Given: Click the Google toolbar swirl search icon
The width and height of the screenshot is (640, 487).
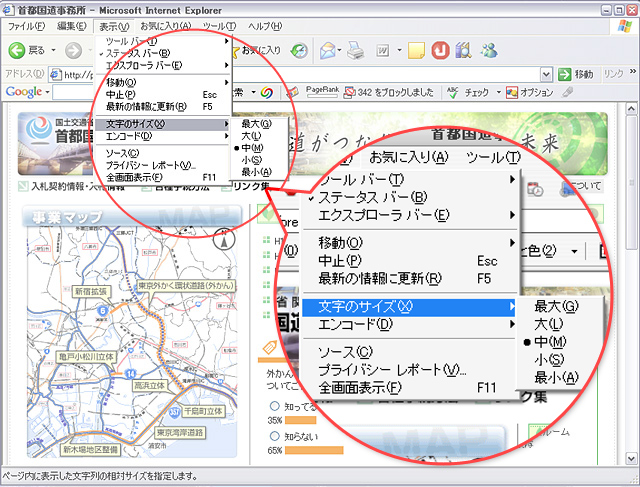Looking at the screenshot, I should (267, 93).
